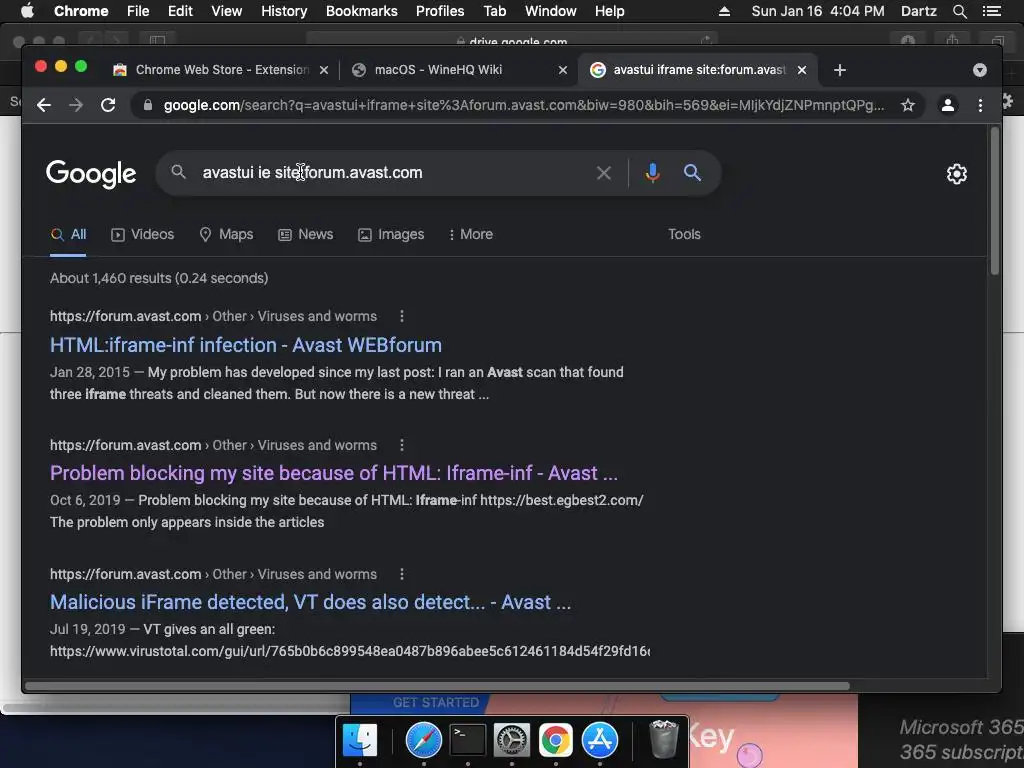The image size is (1024, 768).
Task: Open the File menu in the menu bar
Action: coord(138,11)
